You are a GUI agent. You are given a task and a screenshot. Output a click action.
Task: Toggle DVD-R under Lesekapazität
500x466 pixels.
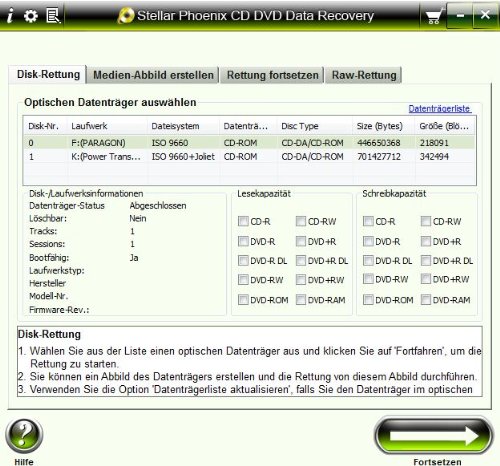click(243, 241)
